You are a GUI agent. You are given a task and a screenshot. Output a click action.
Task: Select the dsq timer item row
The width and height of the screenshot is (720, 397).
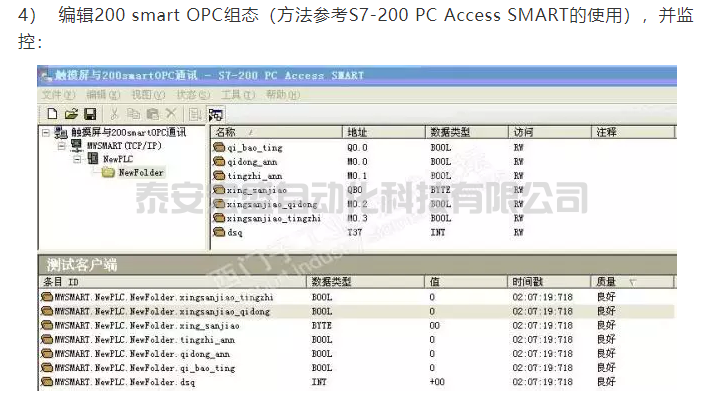(x=443, y=233)
